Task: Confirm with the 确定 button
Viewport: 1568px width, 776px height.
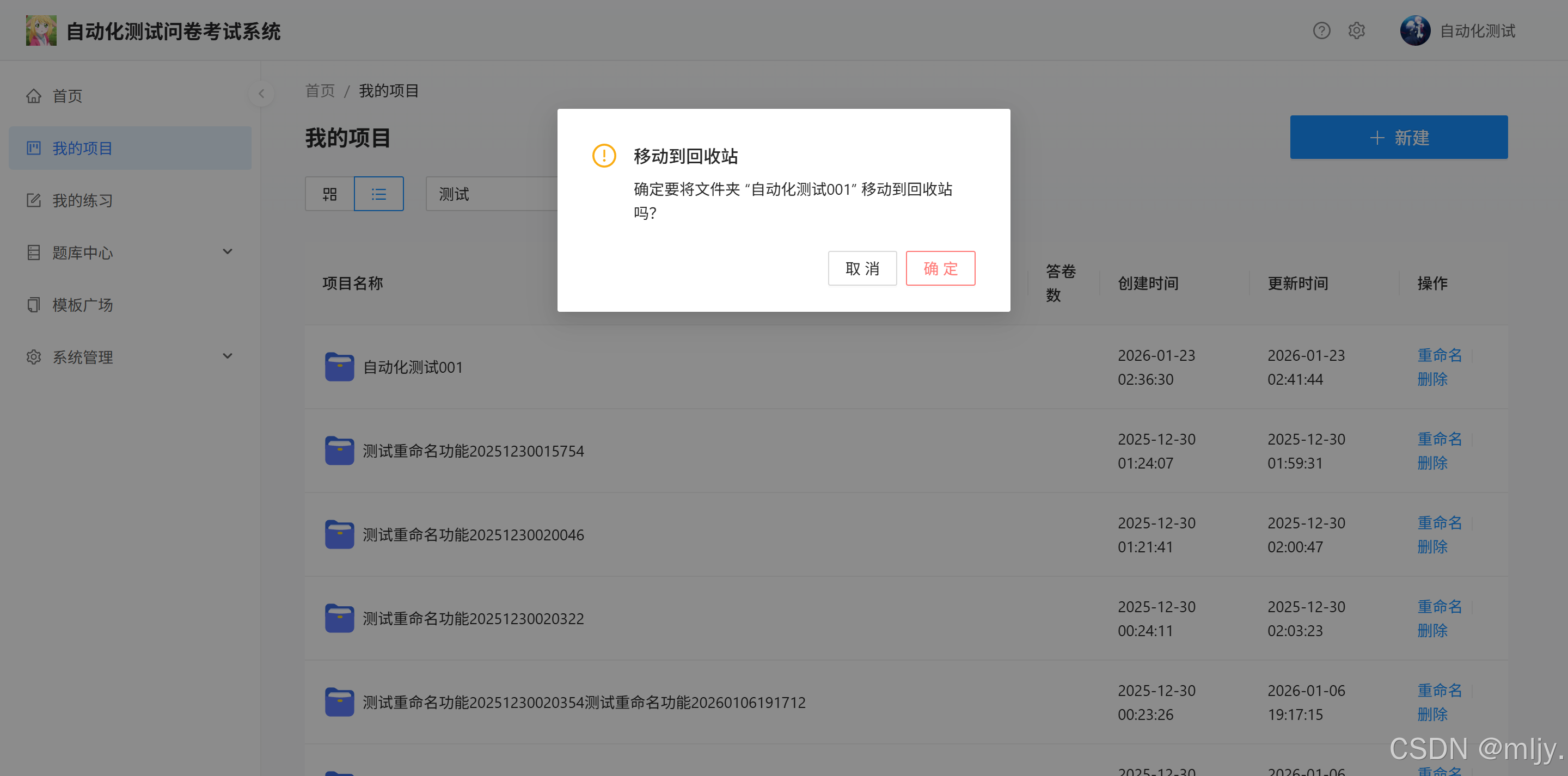Action: 940,268
